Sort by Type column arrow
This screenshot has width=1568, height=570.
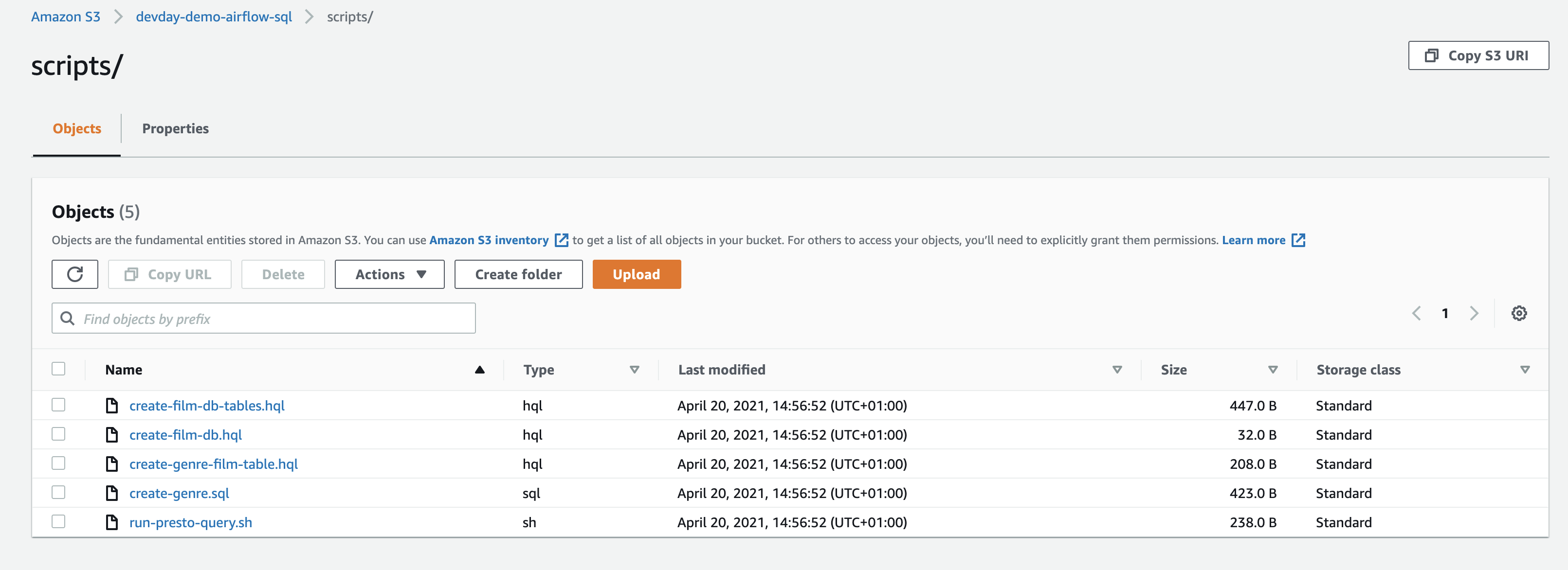pyautogui.click(x=634, y=370)
